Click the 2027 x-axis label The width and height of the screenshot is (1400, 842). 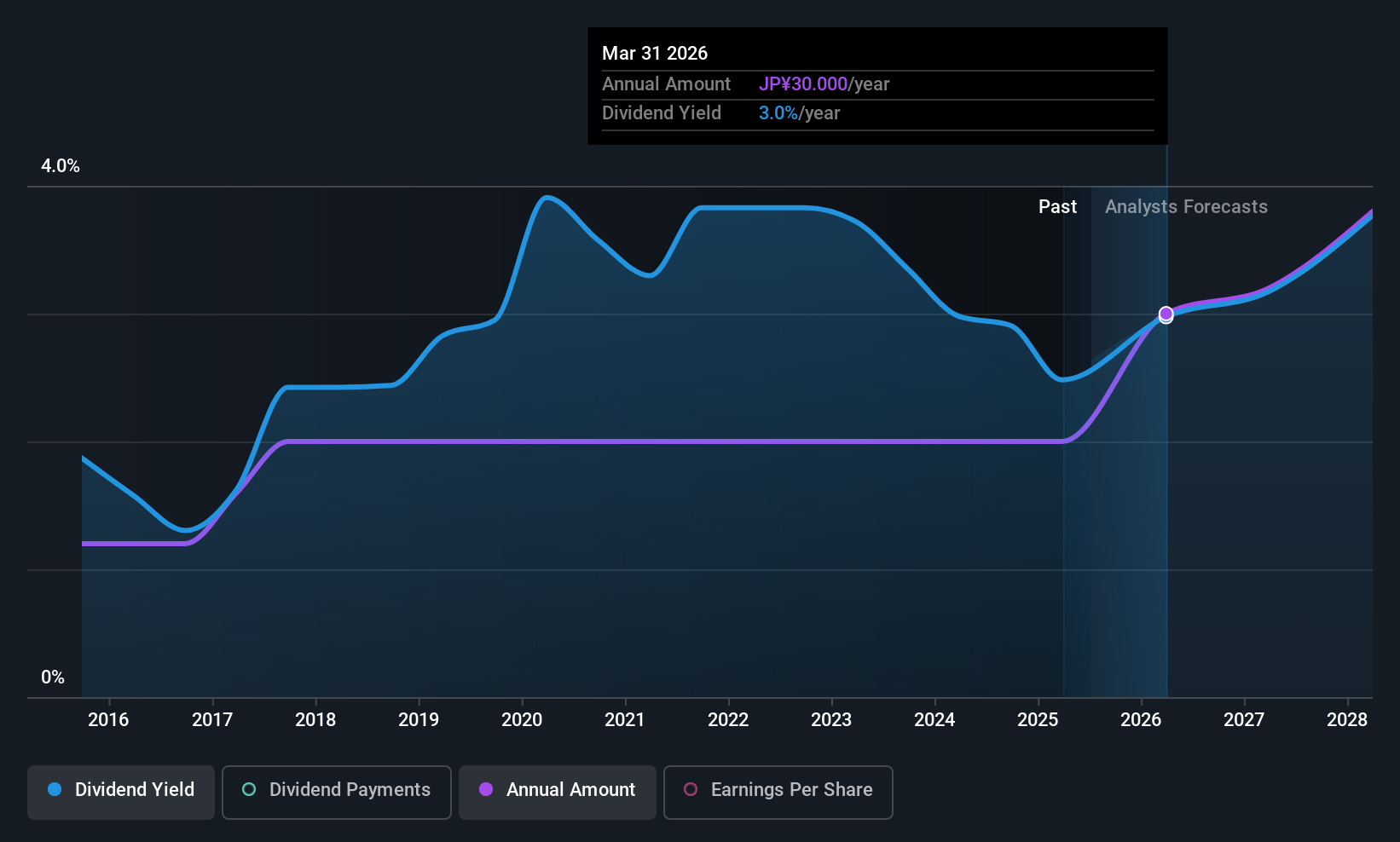[1244, 719]
